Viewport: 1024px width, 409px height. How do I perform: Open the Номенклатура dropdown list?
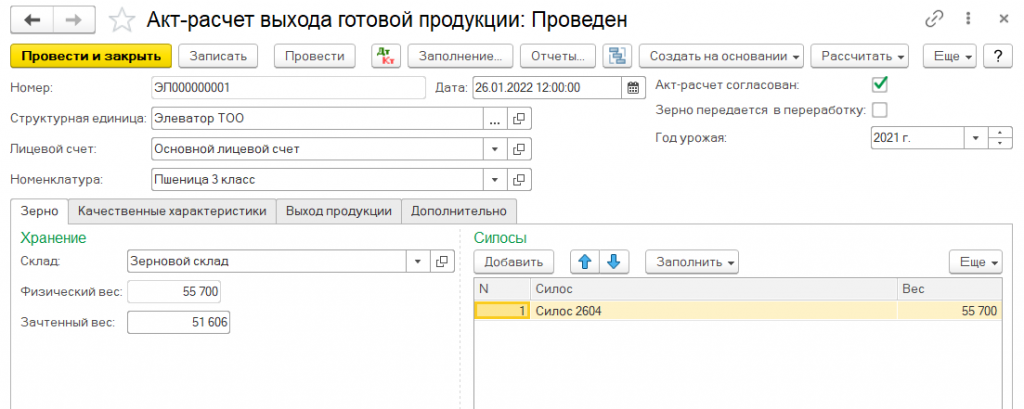[496, 180]
